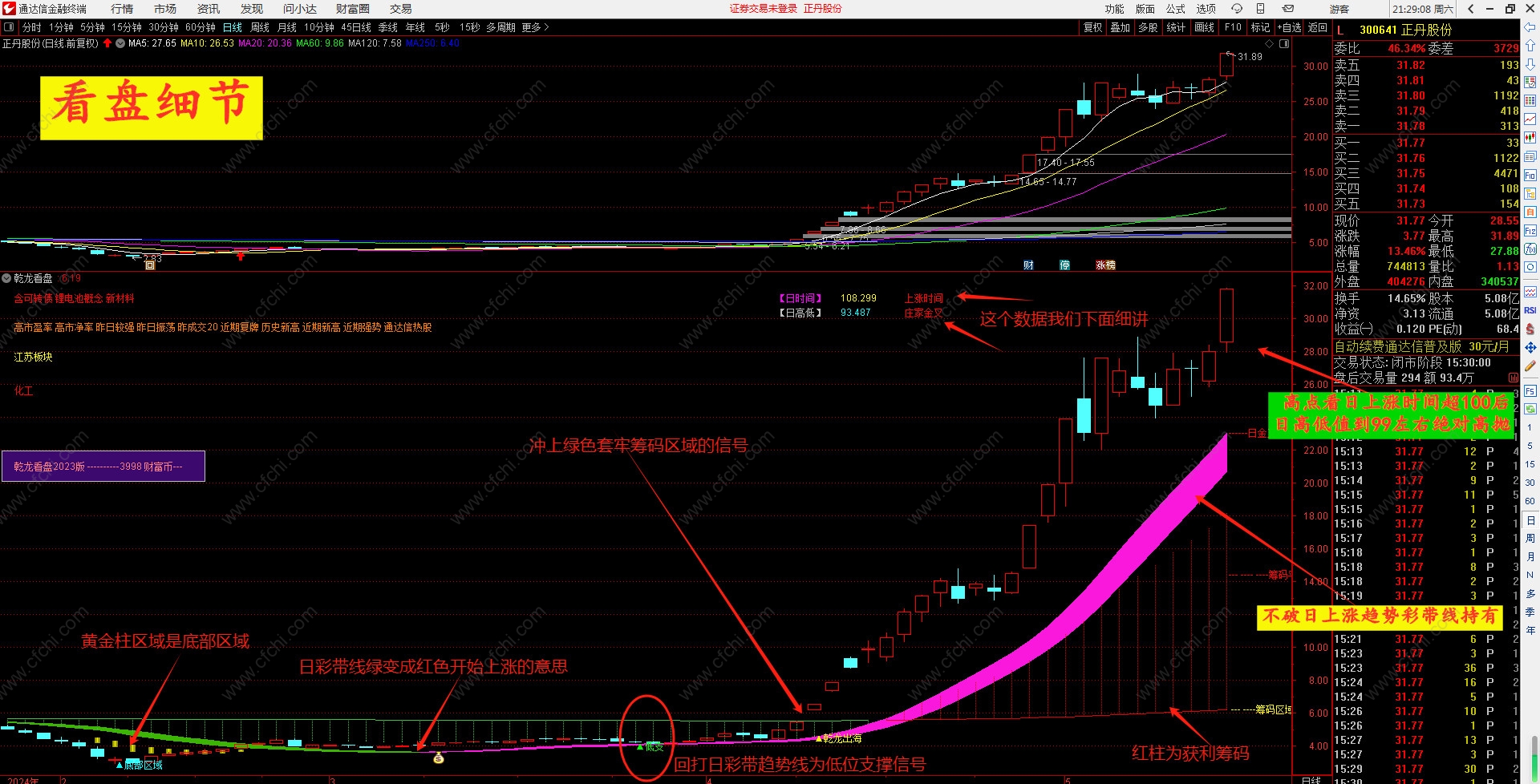Open the 功能 menu

point(1115,9)
